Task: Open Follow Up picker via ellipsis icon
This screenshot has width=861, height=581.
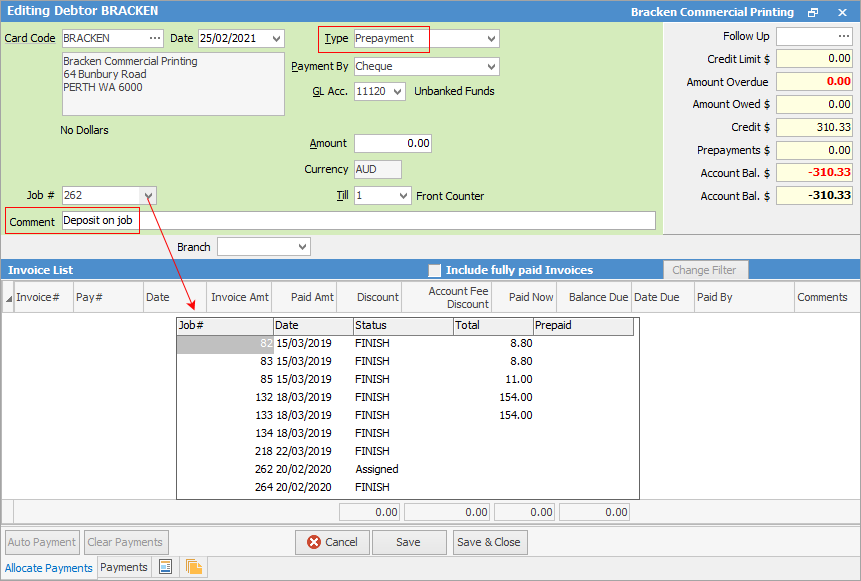Action: [843, 37]
